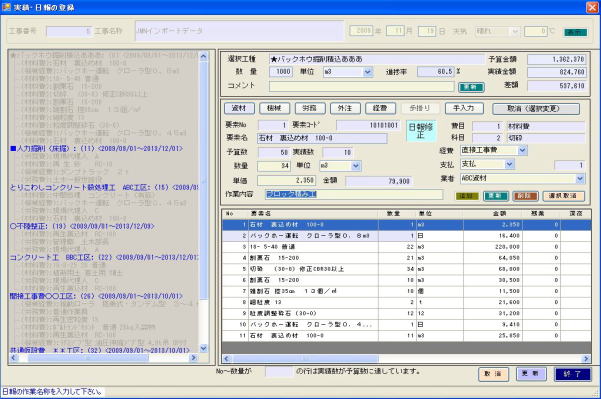Click the tree panel scroll-up arrow
Image resolution: width=601 pixels, height=399 pixels.
click(x=204, y=56)
